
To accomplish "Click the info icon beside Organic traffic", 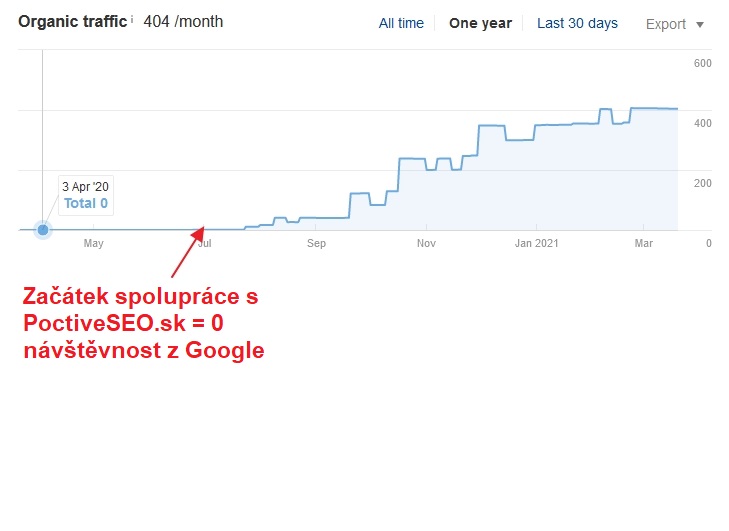I will coord(132,20).
